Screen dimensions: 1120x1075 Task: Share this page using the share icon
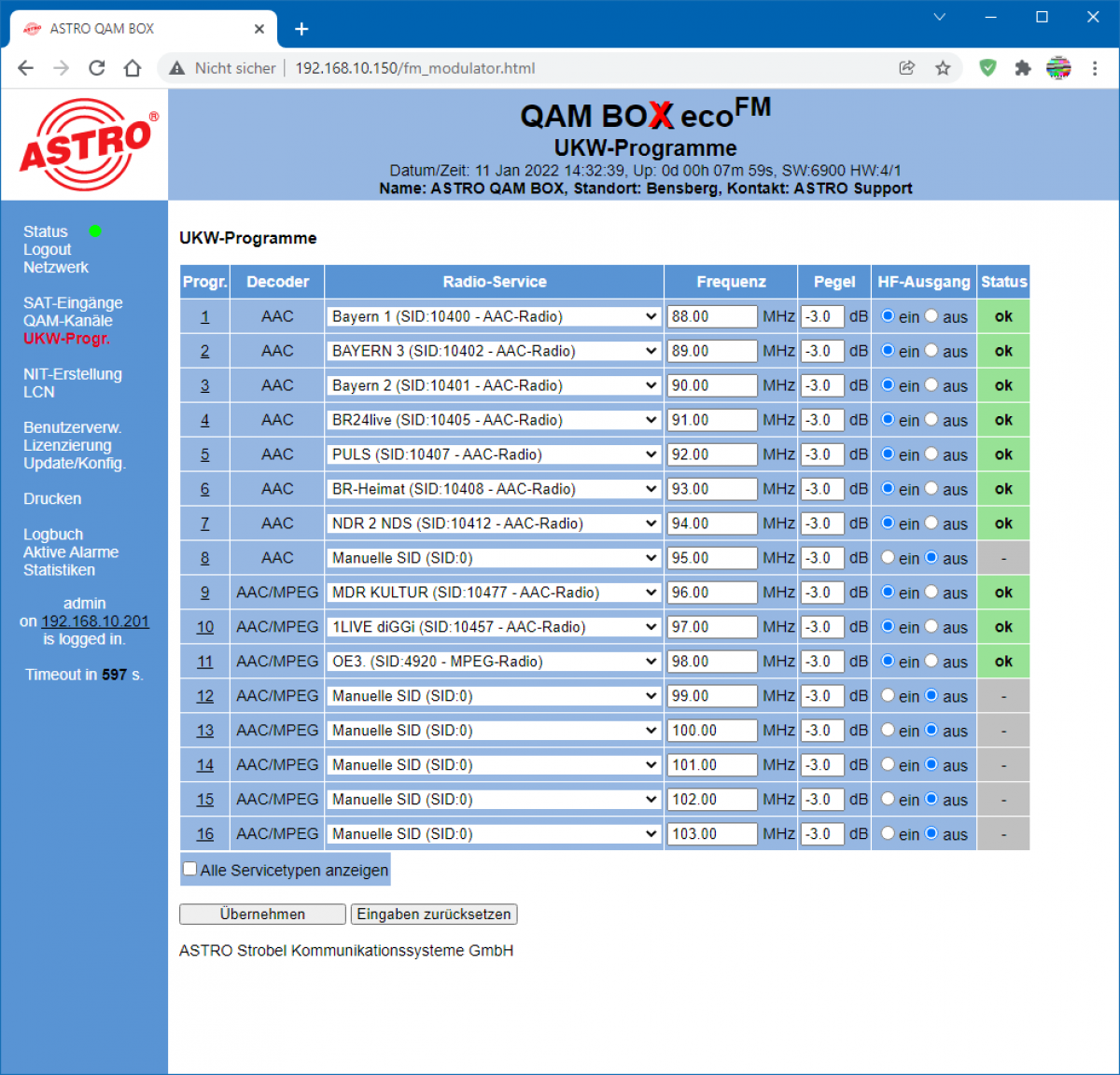point(907,68)
